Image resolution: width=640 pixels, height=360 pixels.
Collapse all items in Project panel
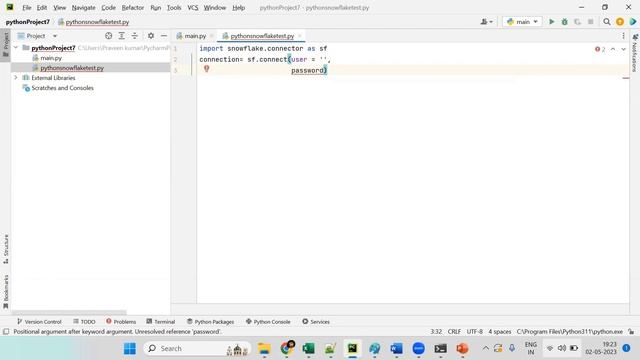pyautogui.click(x=135, y=36)
